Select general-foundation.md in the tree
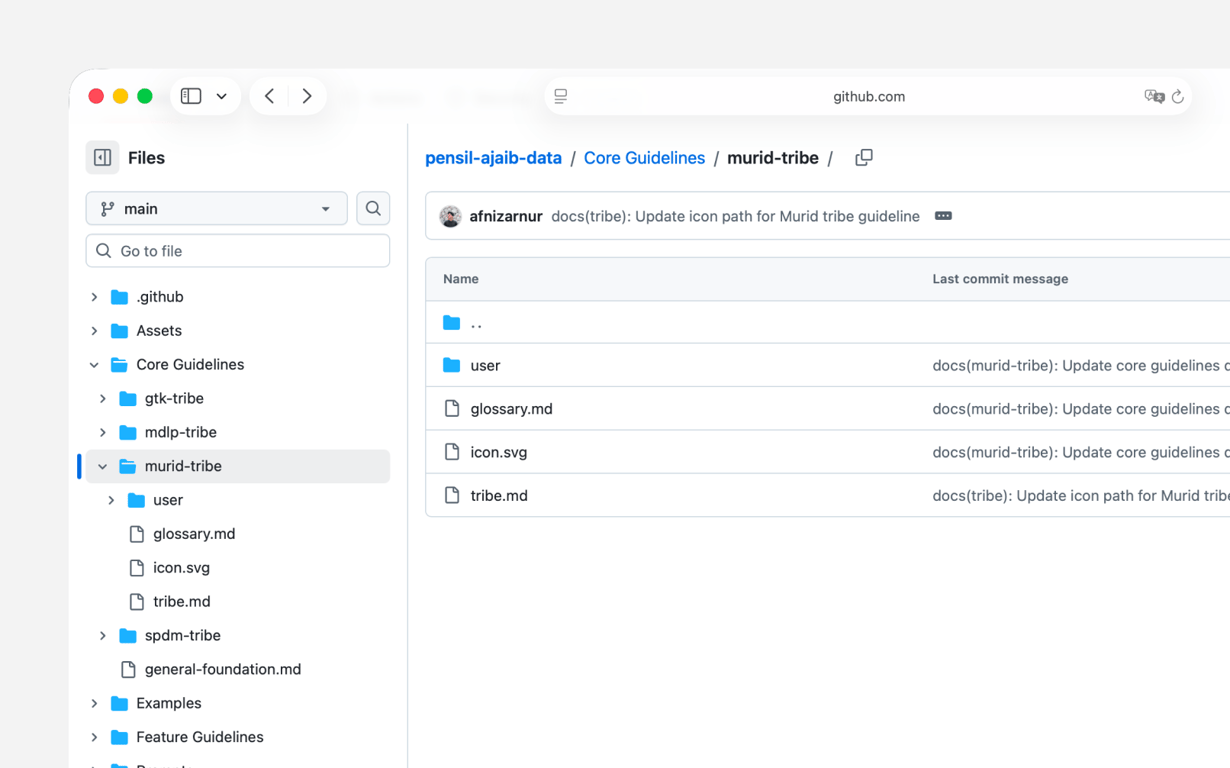This screenshot has width=1230, height=768. (223, 669)
